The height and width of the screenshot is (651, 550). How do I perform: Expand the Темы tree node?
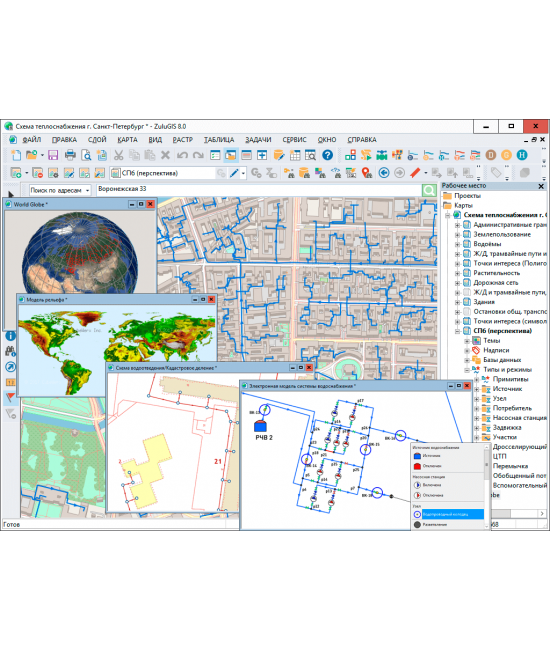point(467,340)
